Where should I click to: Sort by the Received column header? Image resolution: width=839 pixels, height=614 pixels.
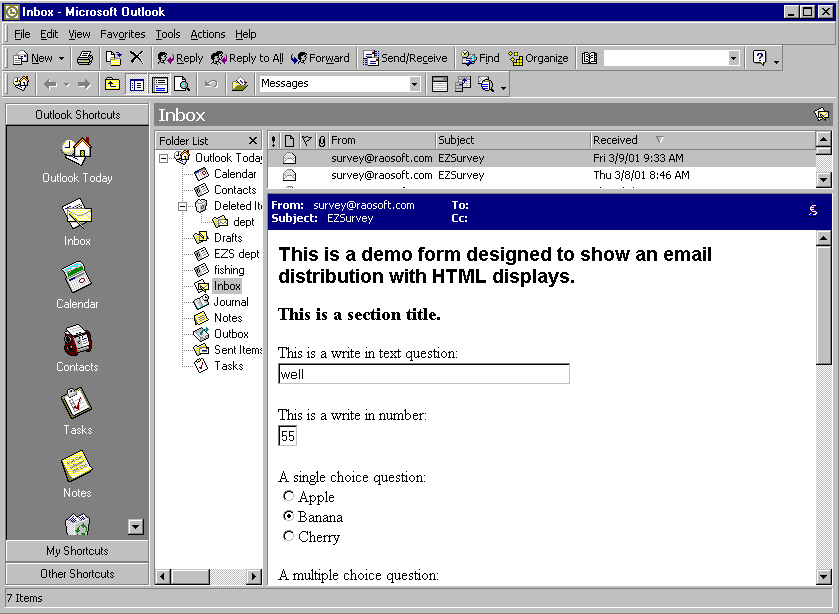(704, 140)
